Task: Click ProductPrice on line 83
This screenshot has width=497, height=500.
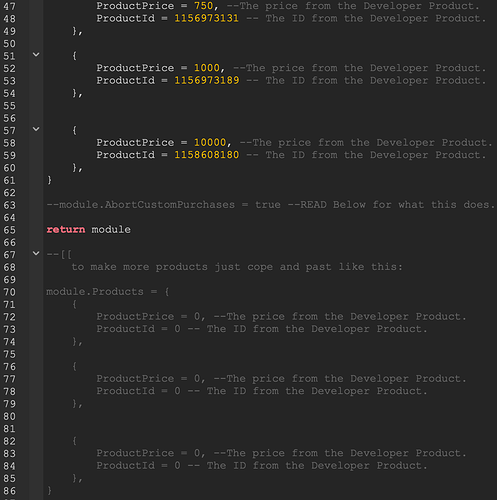Action: (x=135, y=453)
